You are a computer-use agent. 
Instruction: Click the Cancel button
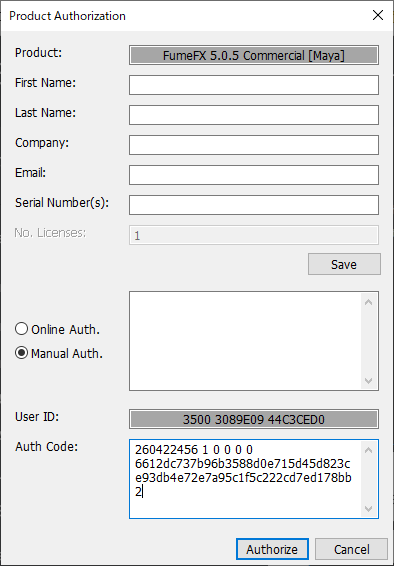click(351, 549)
